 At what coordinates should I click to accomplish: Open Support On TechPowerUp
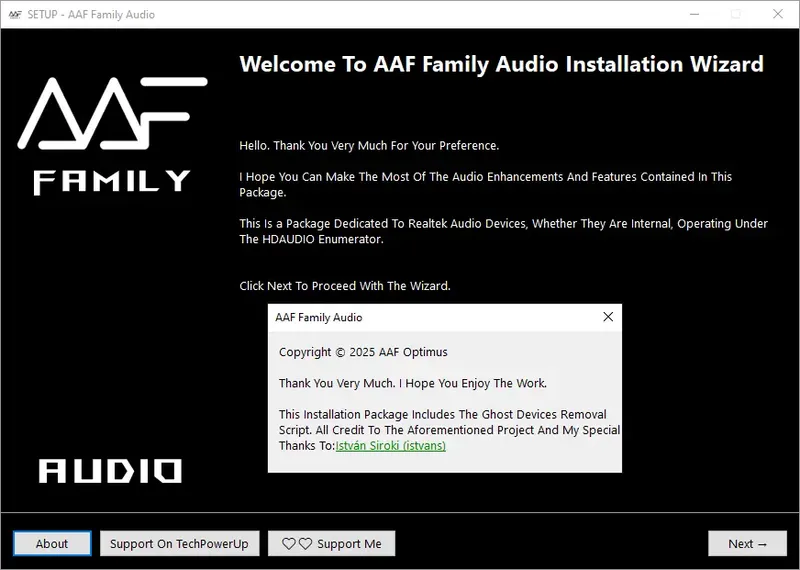tap(179, 543)
